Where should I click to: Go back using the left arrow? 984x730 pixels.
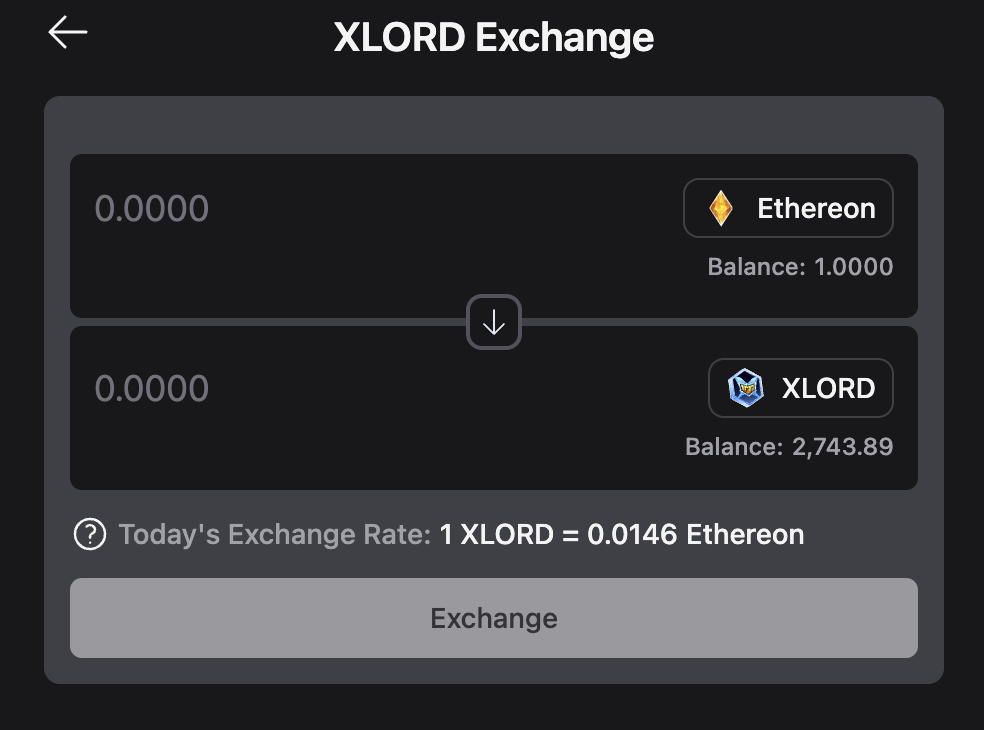(68, 32)
